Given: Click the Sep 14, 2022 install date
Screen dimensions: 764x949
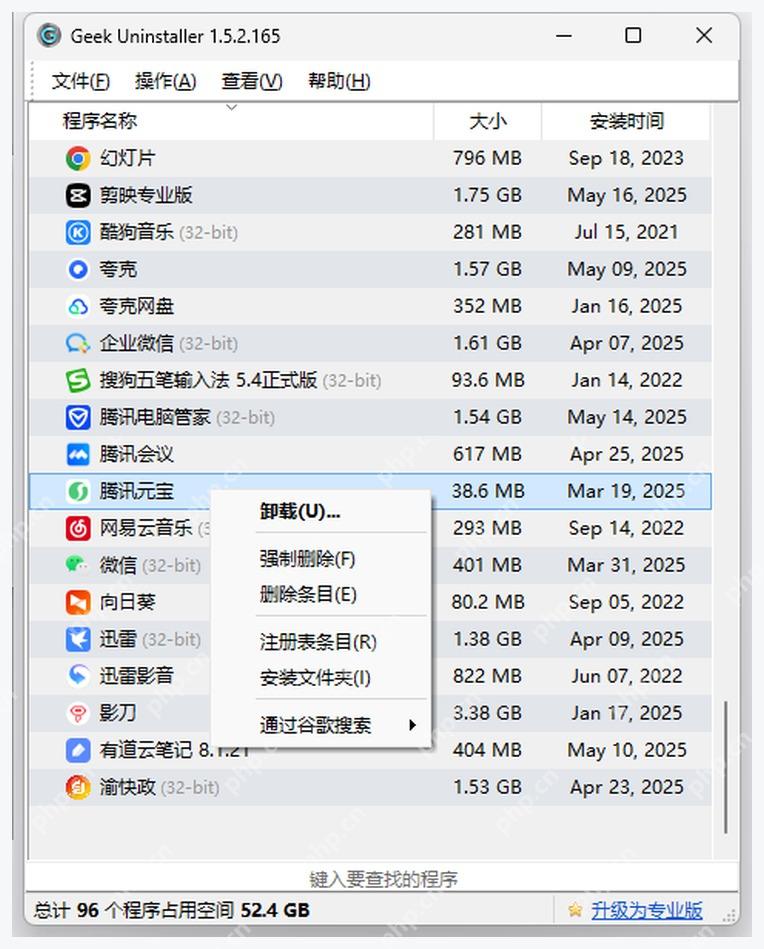Looking at the screenshot, I should click(627, 528).
